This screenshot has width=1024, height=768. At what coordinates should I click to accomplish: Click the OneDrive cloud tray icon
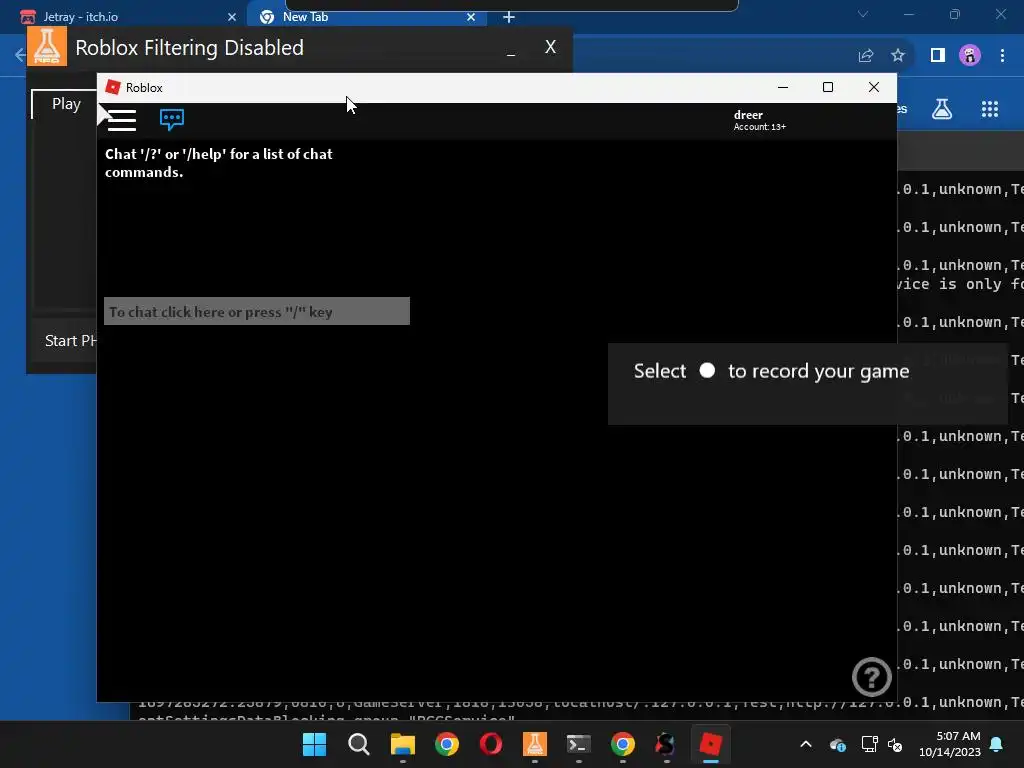[x=838, y=744]
